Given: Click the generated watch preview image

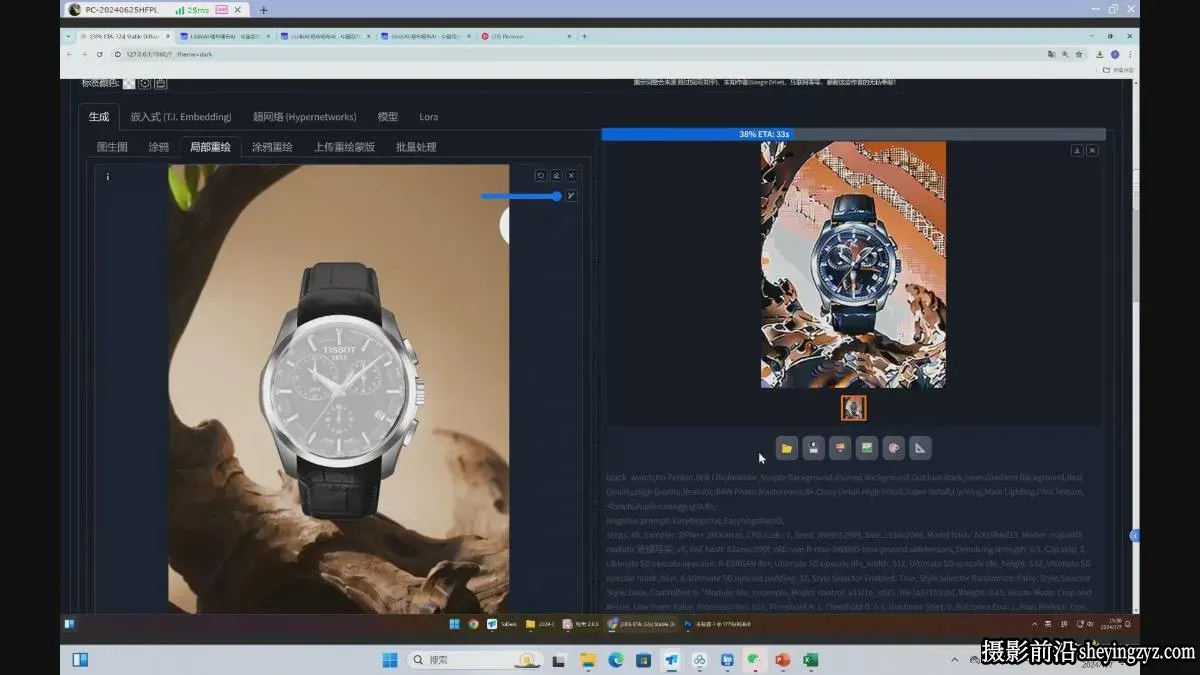Looking at the screenshot, I should (x=853, y=265).
